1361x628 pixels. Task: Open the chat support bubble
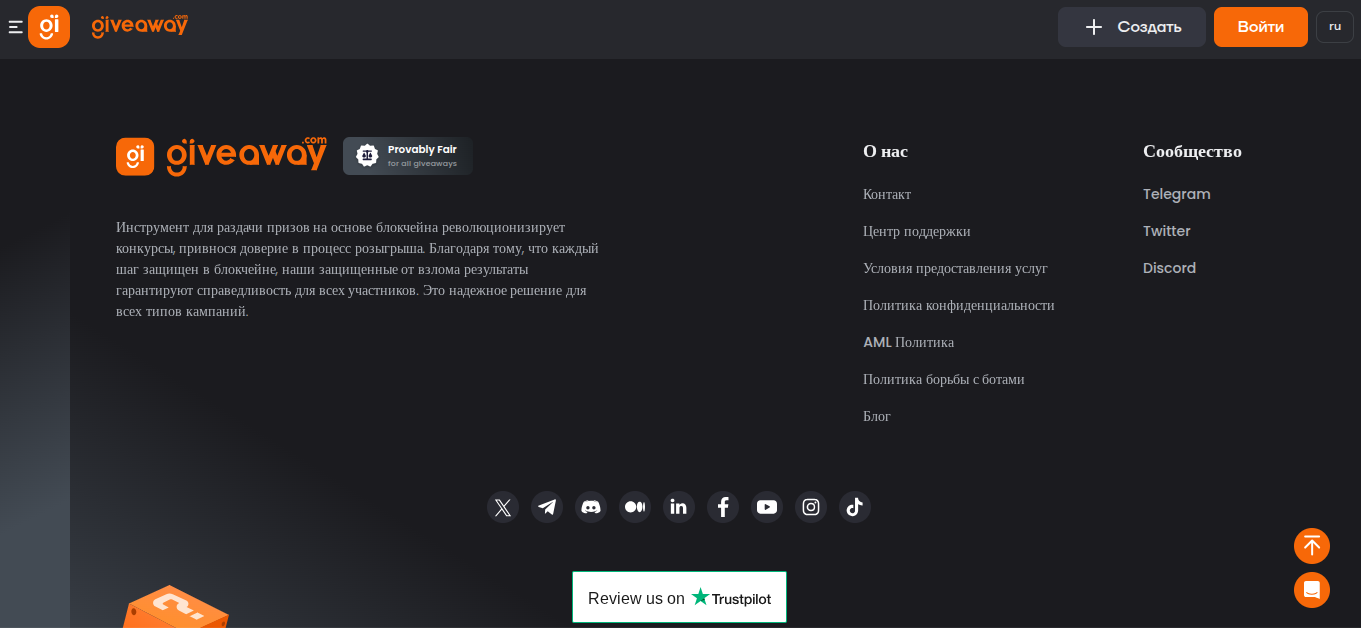pos(1311,590)
